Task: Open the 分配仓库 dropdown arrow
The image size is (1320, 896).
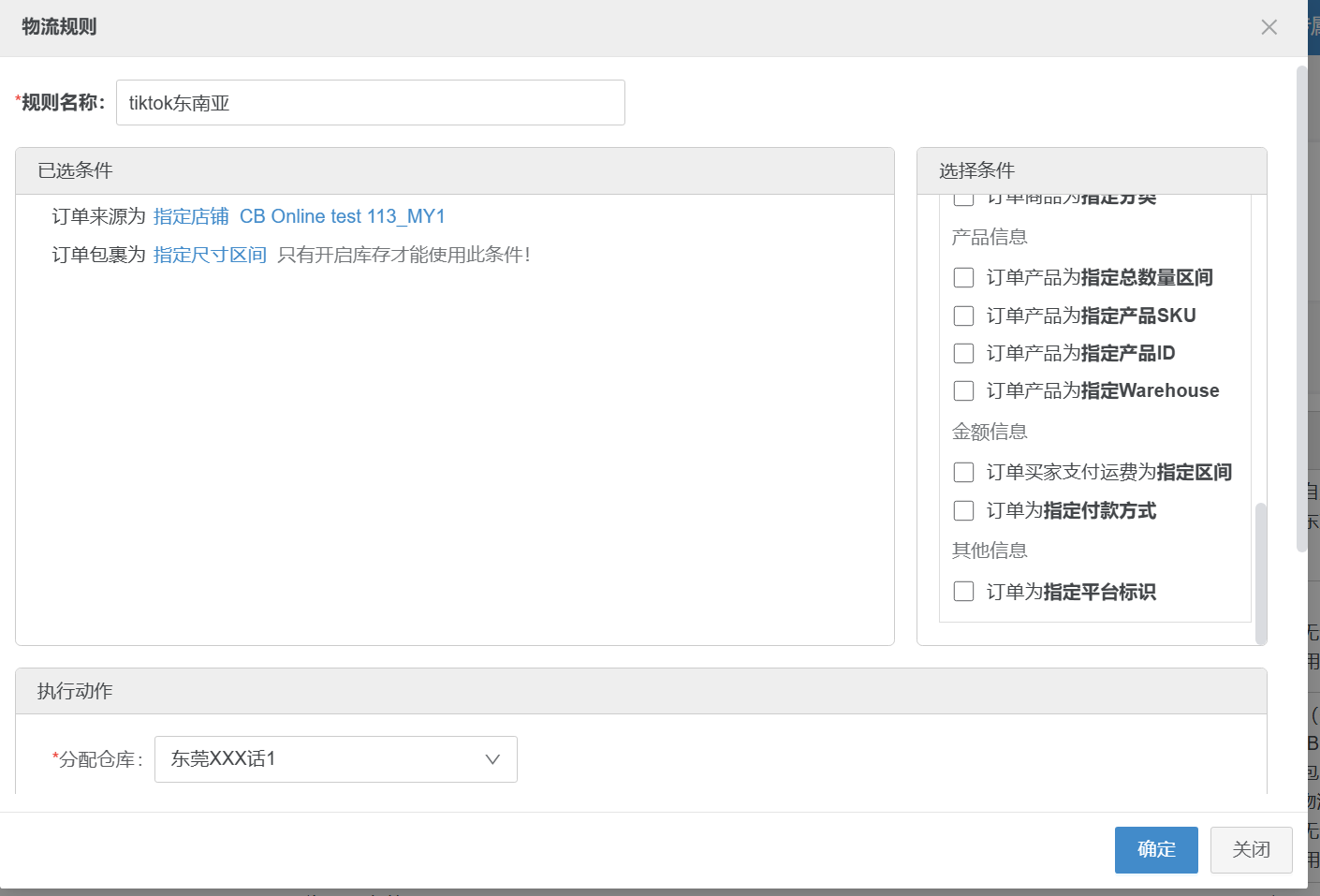Action: click(x=492, y=759)
